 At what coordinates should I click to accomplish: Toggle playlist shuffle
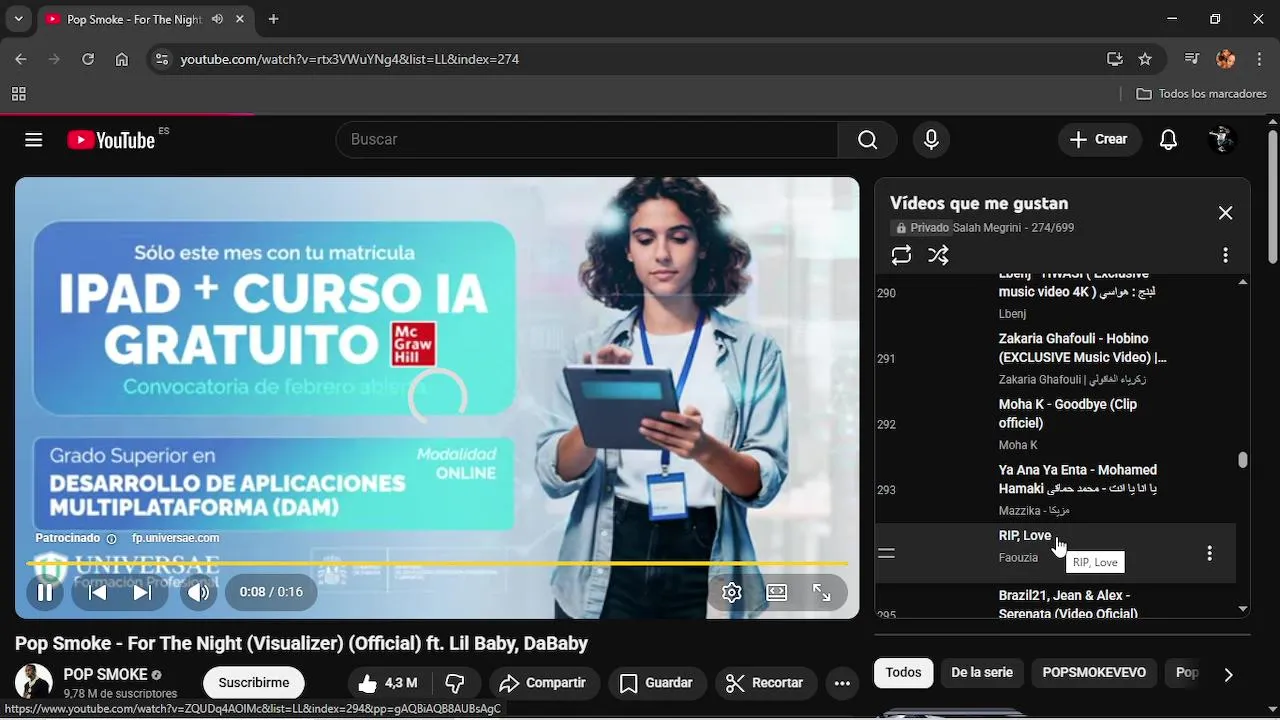pyautogui.click(x=938, y=255)
